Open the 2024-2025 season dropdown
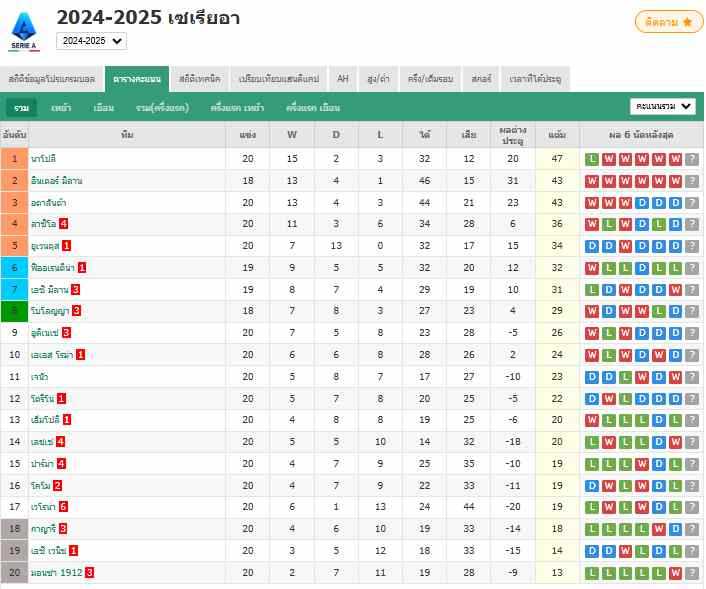The image size is (706, 589). [91, 41]
